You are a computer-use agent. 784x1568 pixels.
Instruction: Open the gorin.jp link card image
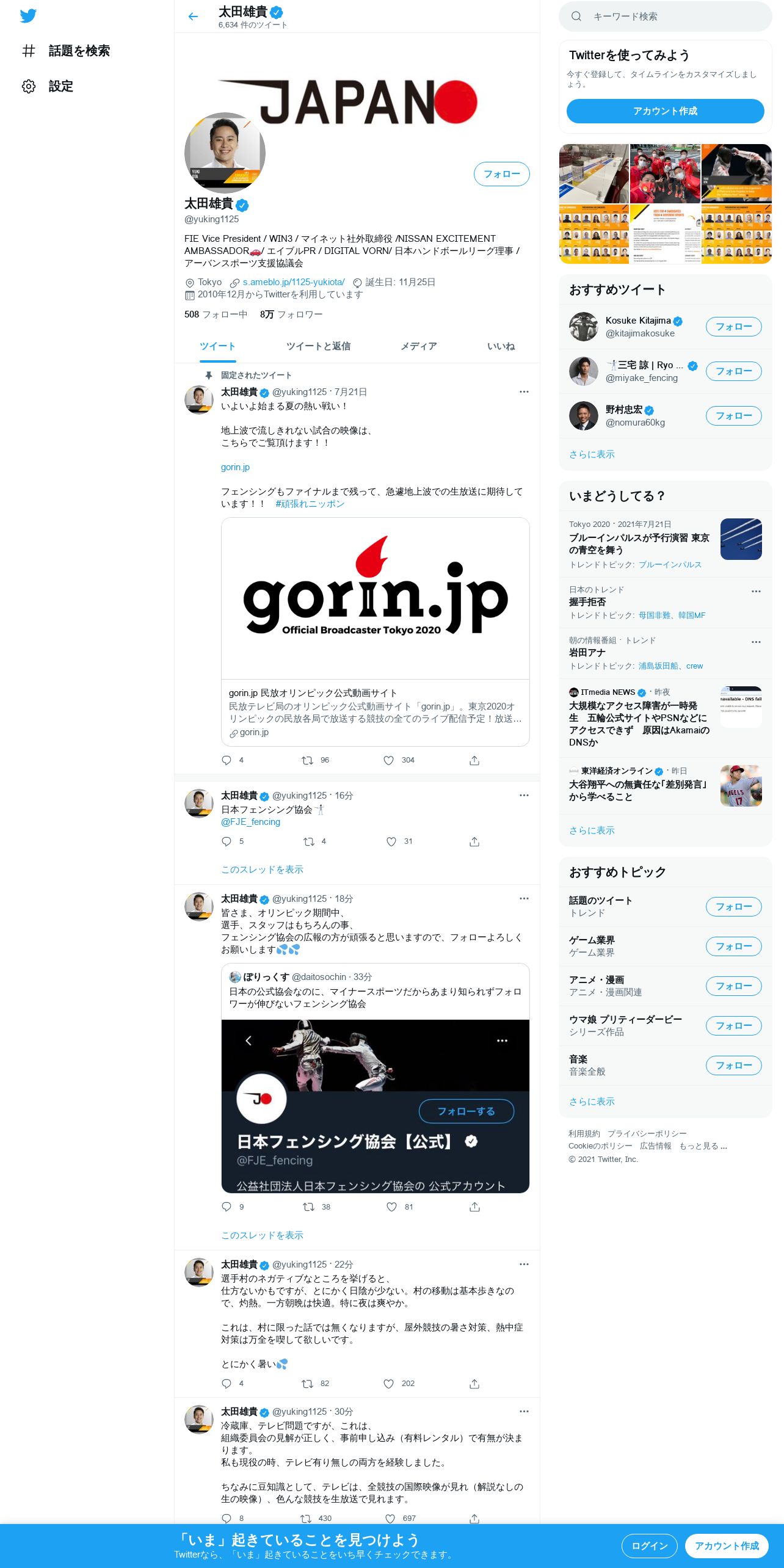click(376, 598)
